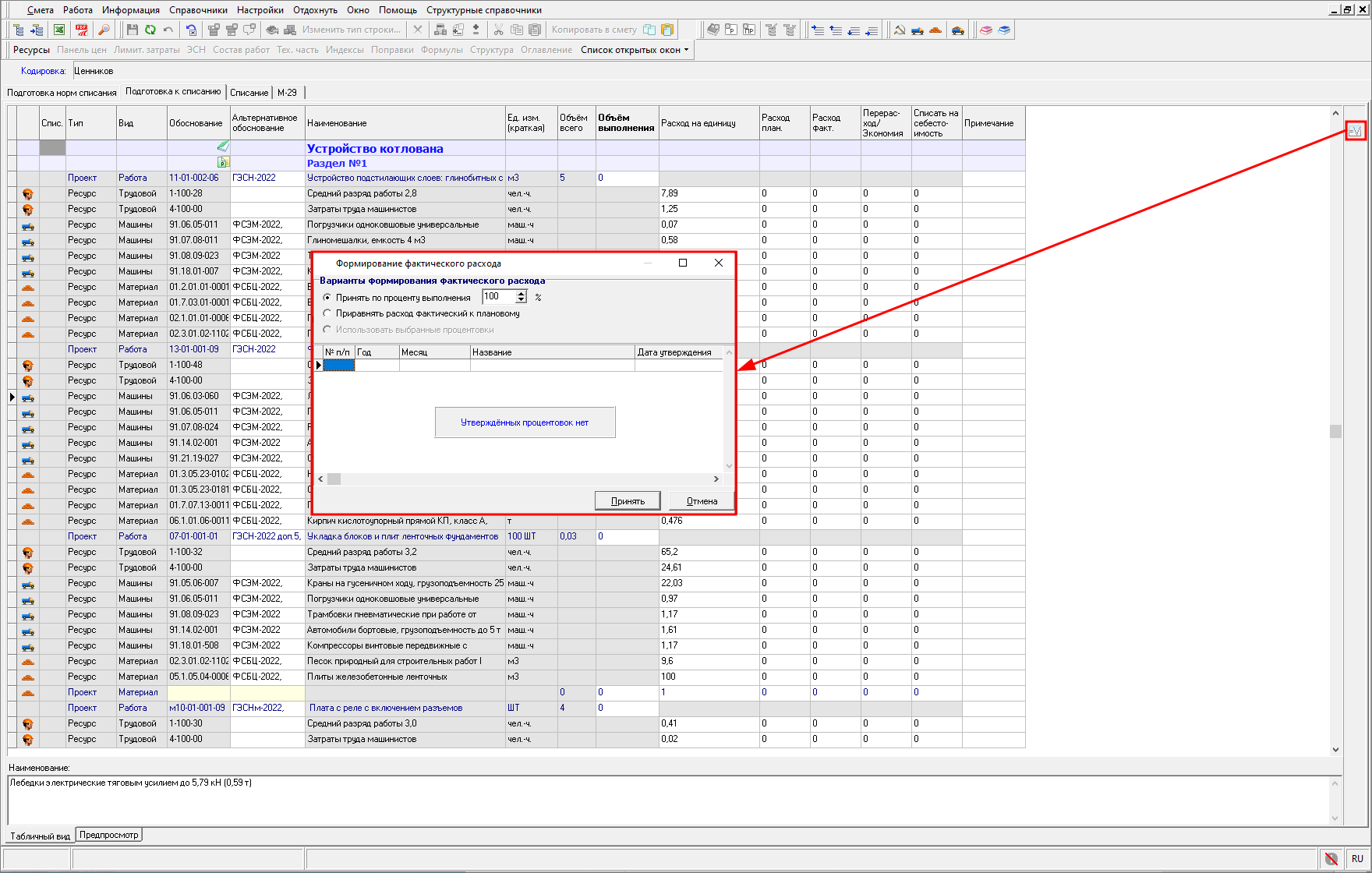Open the 'Справочники' menu
Screen dimensions: 1372x873
click(x=198, y=10)
